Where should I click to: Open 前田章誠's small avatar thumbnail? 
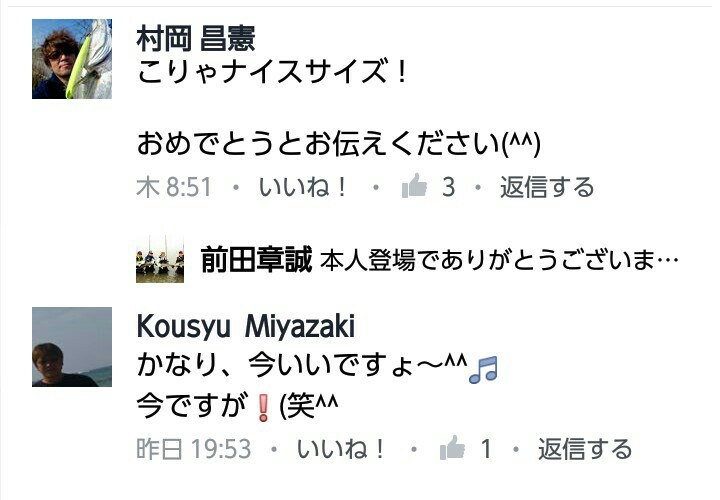(160, 259)
